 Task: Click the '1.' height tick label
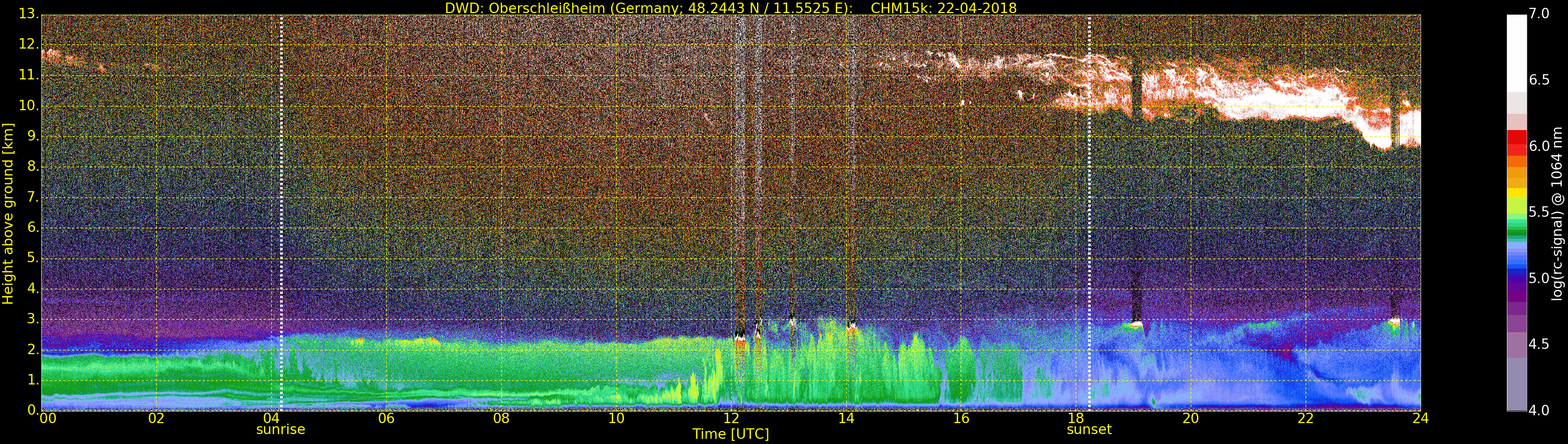[x=33, y=380]
